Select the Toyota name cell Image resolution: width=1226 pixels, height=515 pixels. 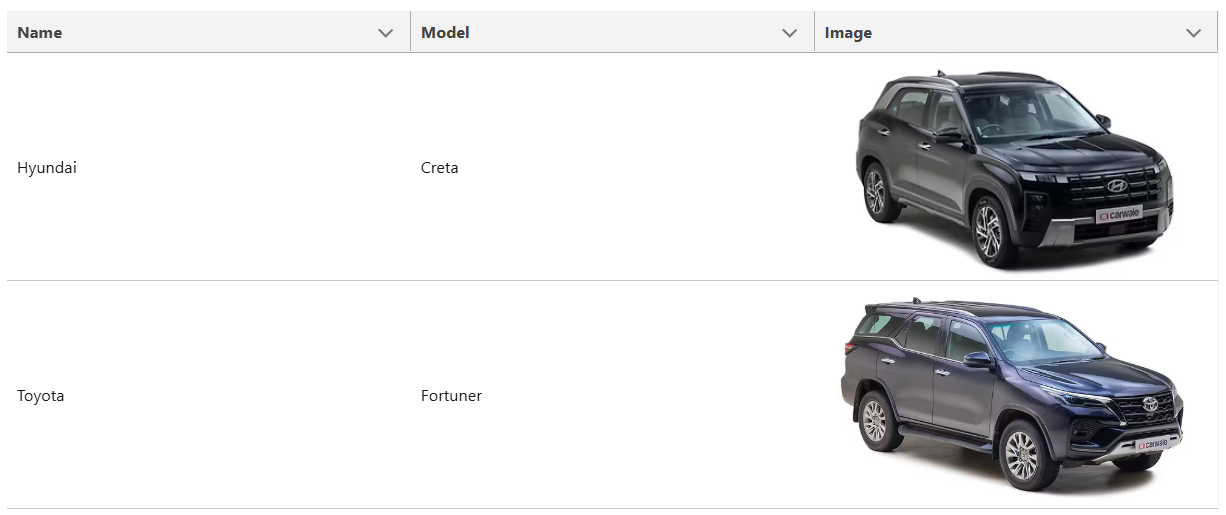coord(41,396)
